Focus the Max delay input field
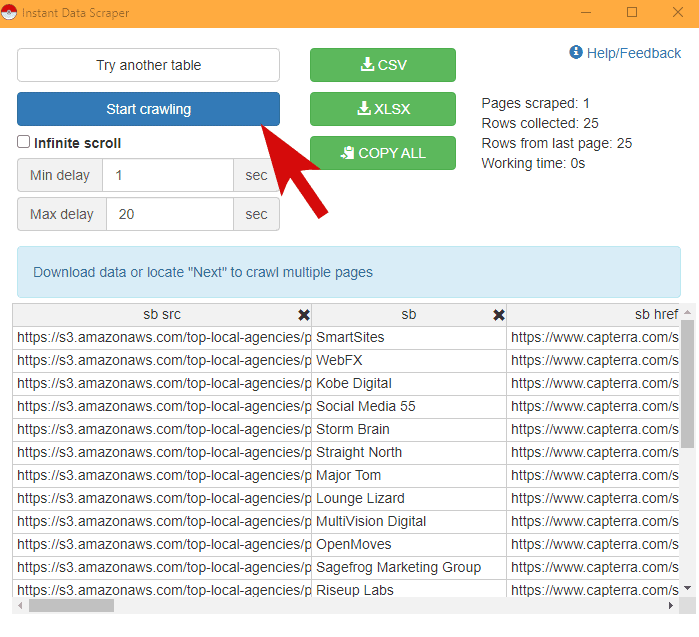The width and height of the screenshot is (699, 637). pyautogui.click(x=170, y=214)
